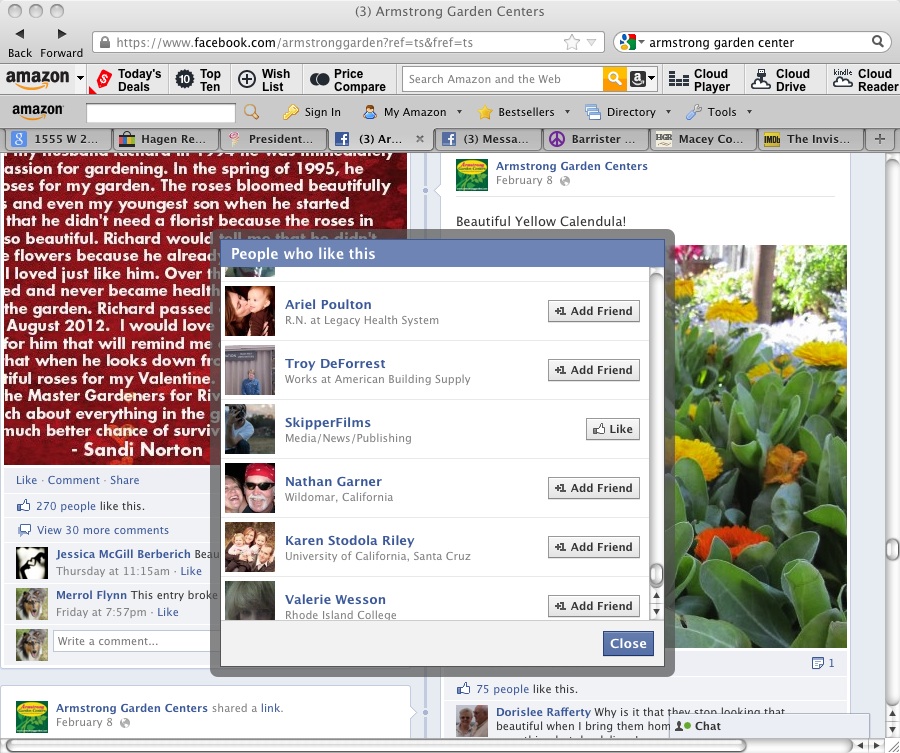
Task: Open bookmark dropdown arrow in address bar
Action: (x=591, y=42)
